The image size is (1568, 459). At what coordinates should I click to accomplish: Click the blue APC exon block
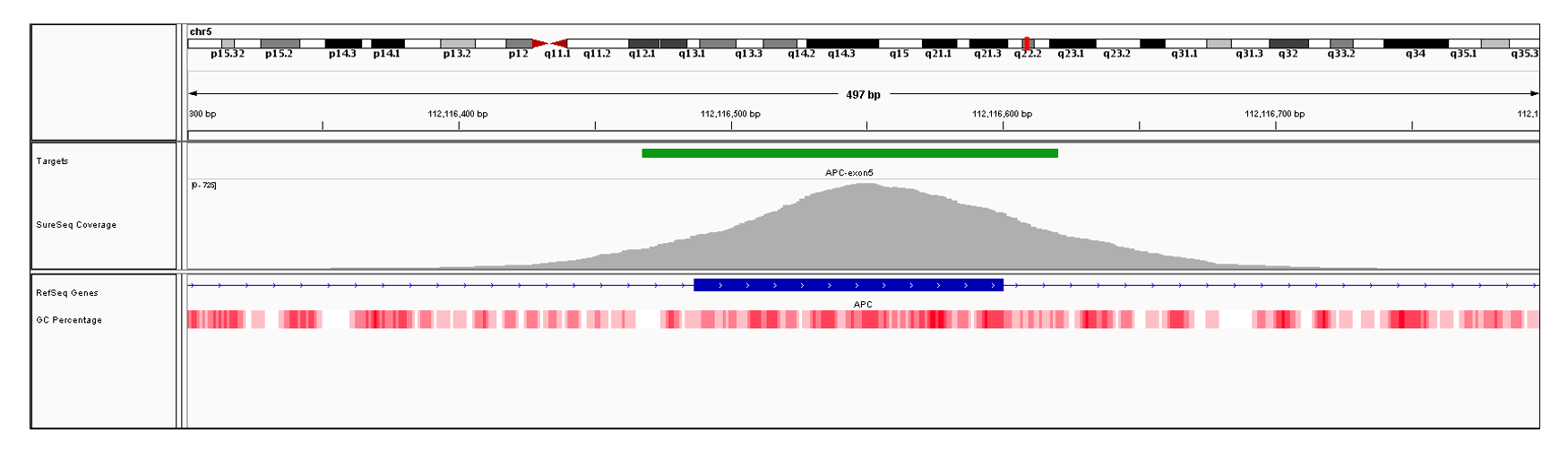click(849, 285)
